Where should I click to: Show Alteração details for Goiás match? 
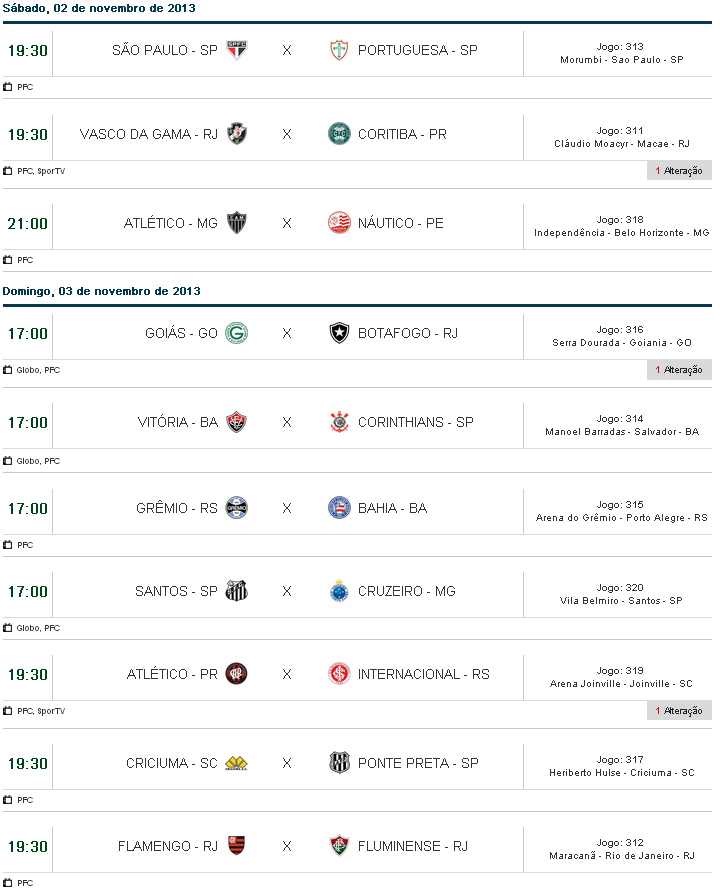[679, 370]
